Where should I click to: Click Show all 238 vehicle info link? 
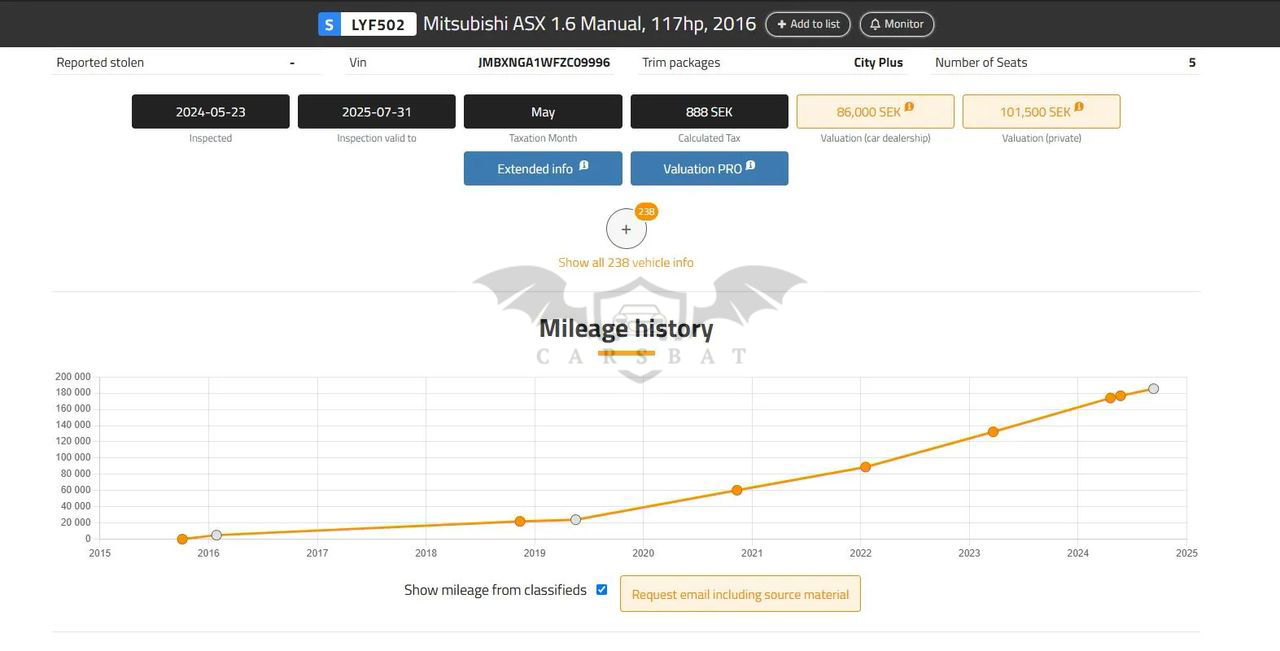tap(626, 263)
